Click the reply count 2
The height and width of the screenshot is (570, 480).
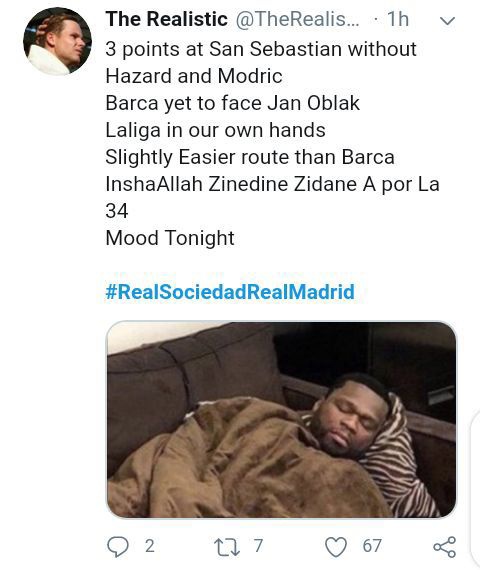[x=149, y=546]
